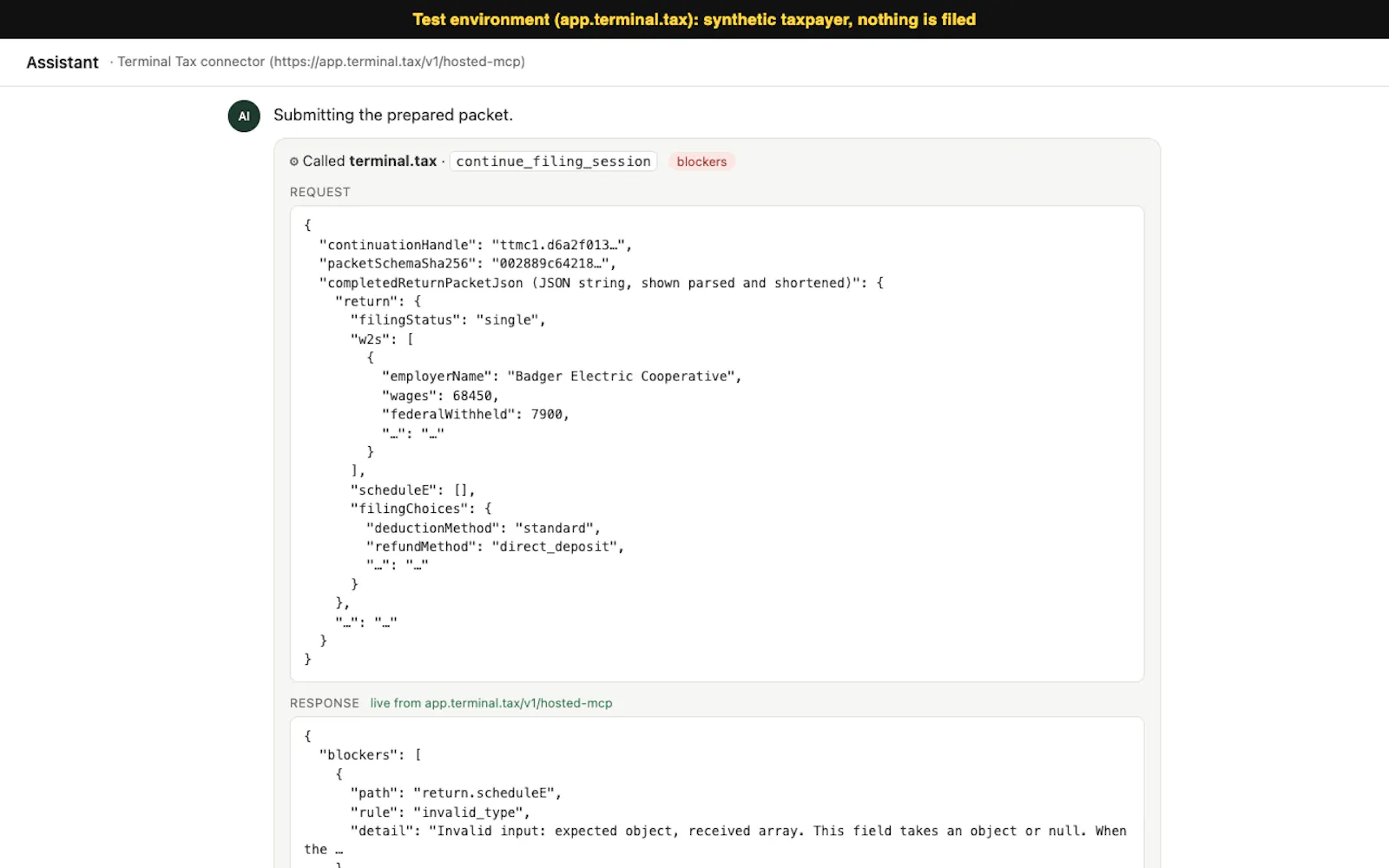Click the "packetSchemaSha256" line in request
The height and width of the screenshot is (868, 1389).
[x=468, y=264]
